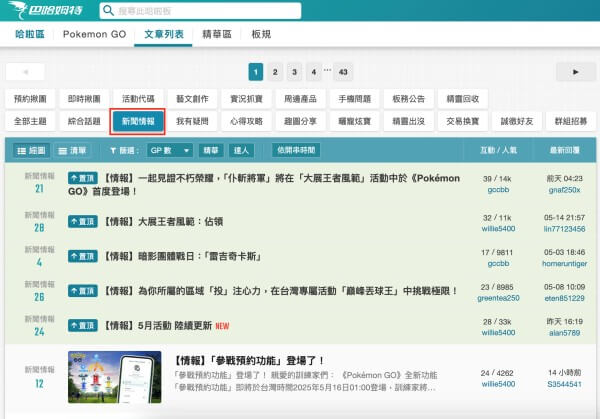Open post 5月活動 陸續更新
Screen dimensions: 600x419
tap(158, 326)
